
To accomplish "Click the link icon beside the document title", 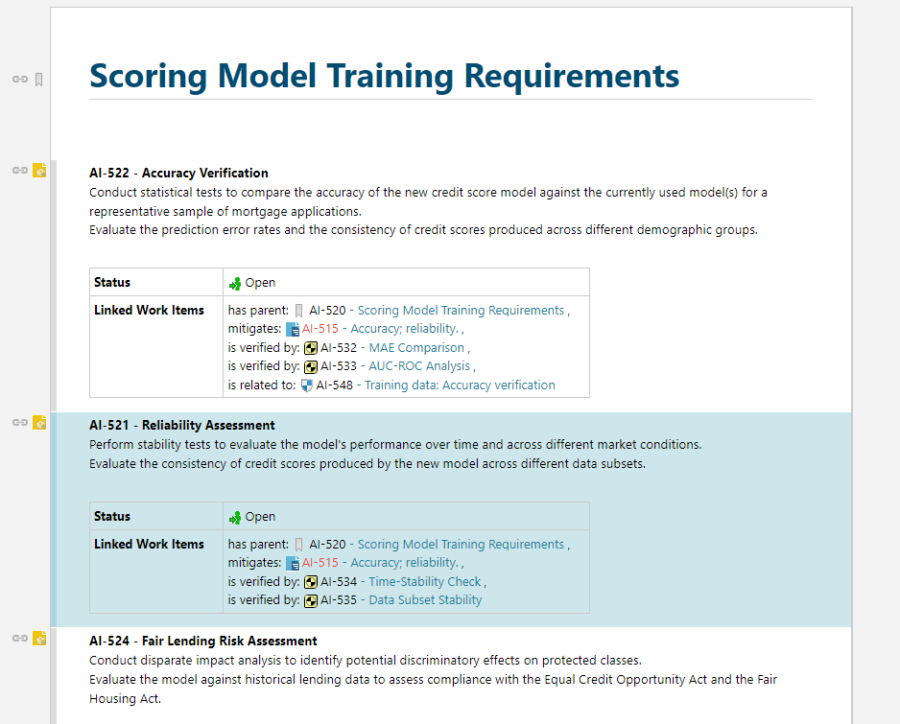I will click(19, 79).
